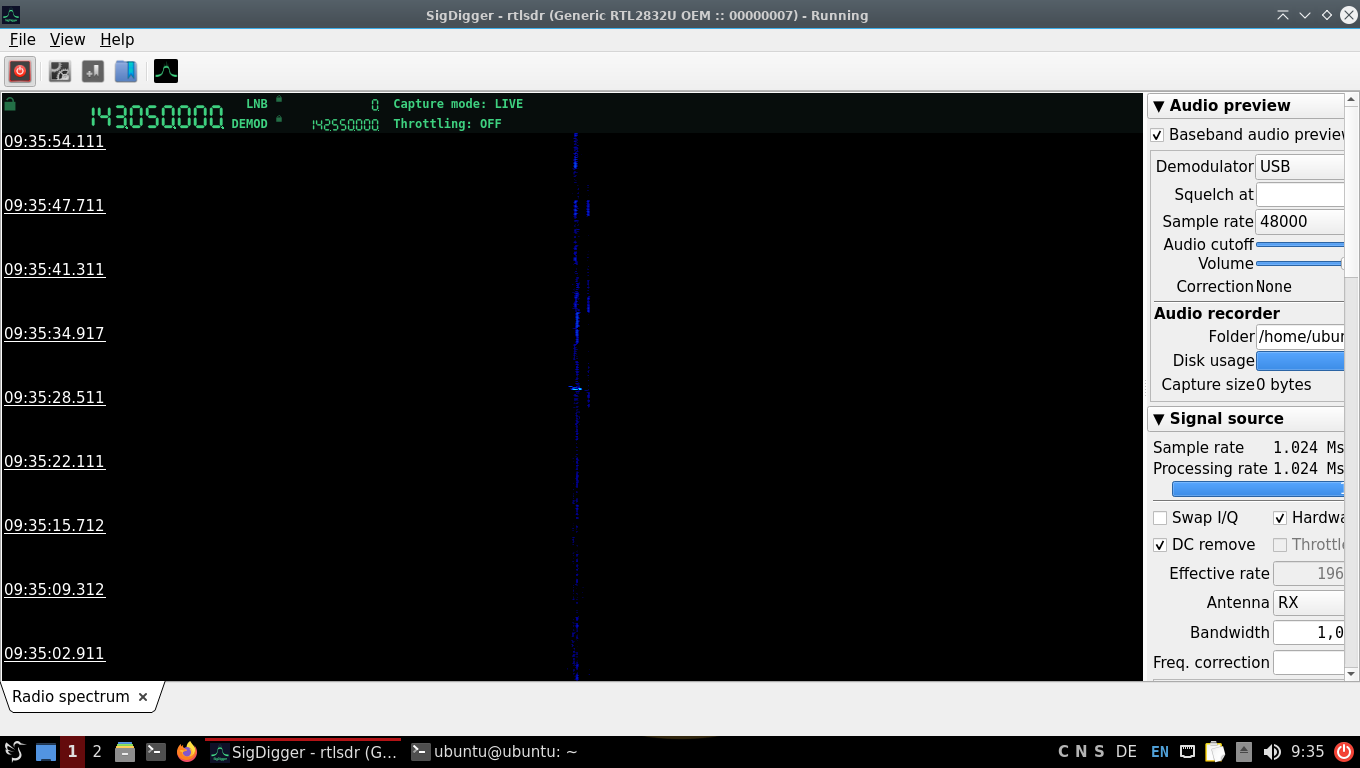
Task: Toggle the main frequency lock icon
Action: (x=10, y=104)
